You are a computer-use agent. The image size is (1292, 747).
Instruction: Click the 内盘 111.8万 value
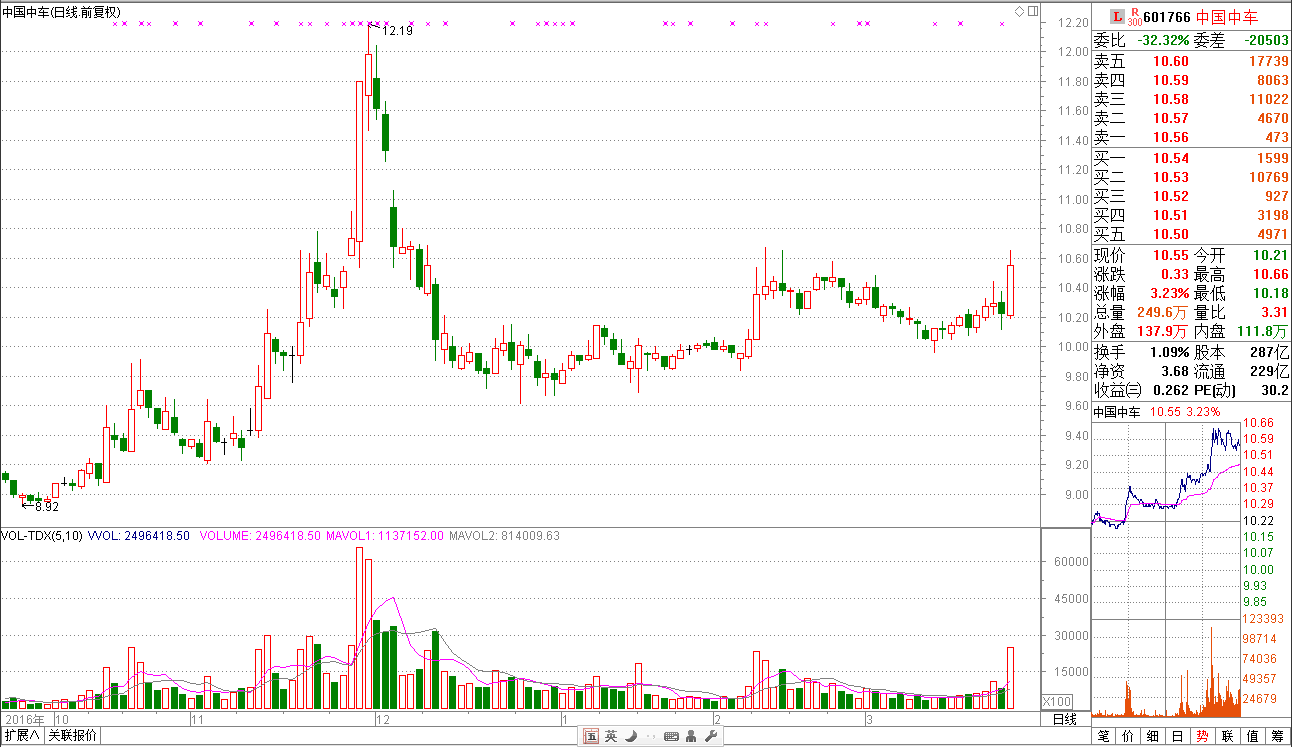[1263, 331]
